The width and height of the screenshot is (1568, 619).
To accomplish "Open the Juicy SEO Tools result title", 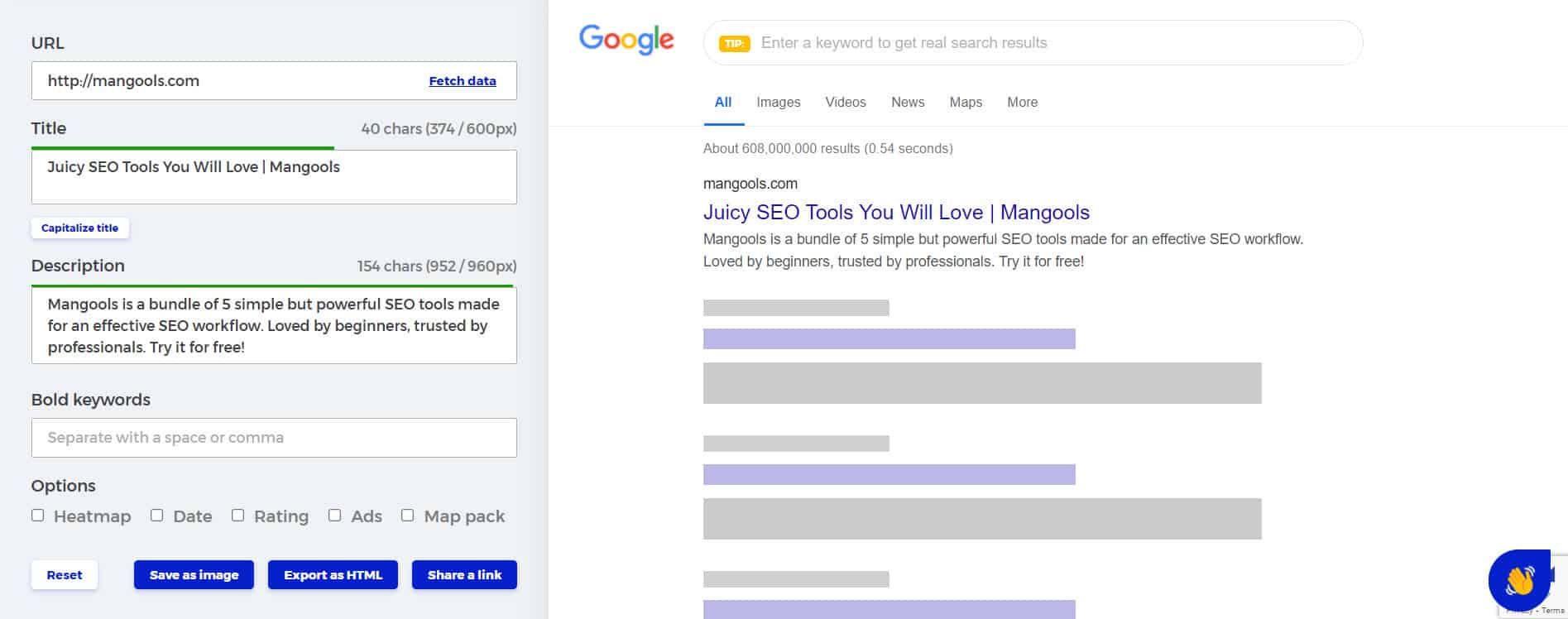I will (x=896, y=213).
